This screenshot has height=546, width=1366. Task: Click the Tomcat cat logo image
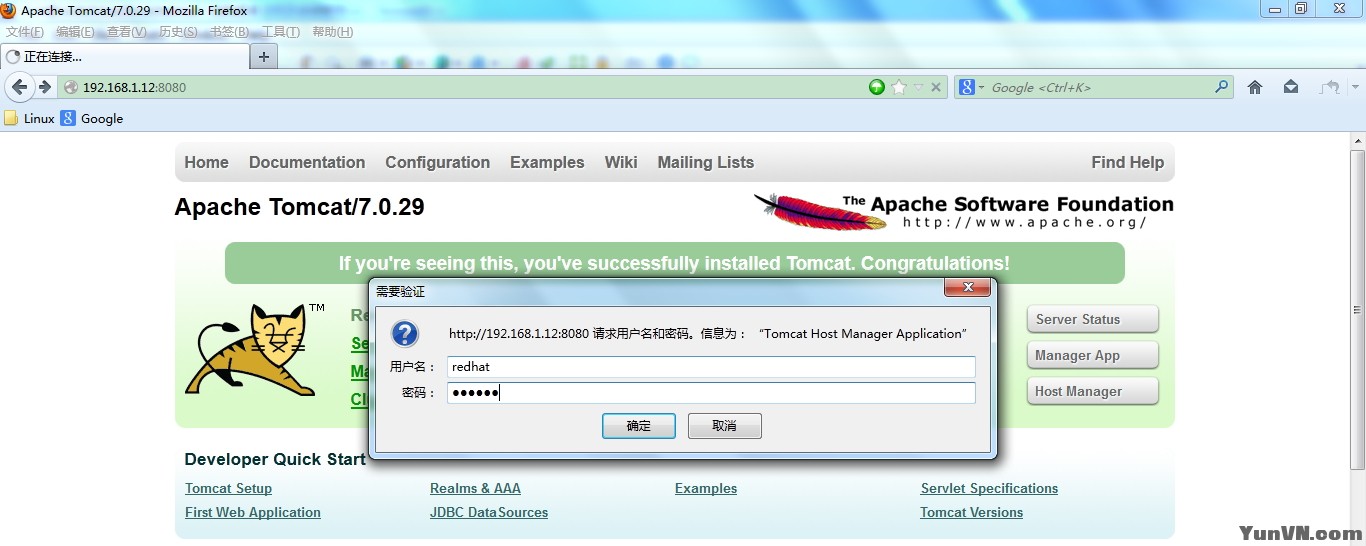(x=255, y=350)
